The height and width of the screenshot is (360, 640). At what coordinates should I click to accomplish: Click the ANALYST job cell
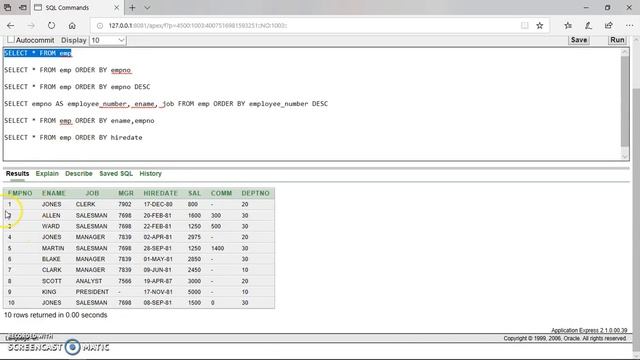(89, 281)
